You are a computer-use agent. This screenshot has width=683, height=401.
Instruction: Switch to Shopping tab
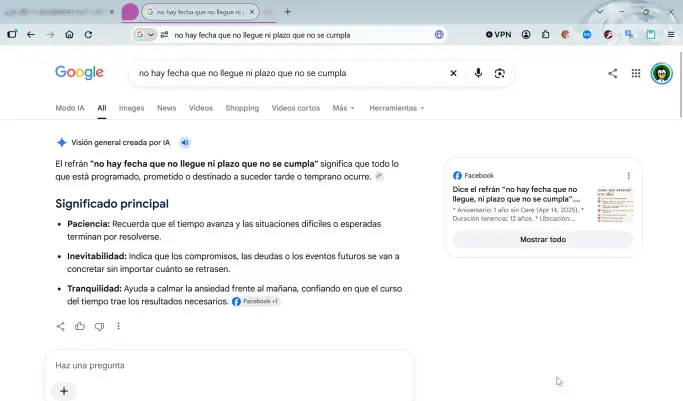point(242,108)
